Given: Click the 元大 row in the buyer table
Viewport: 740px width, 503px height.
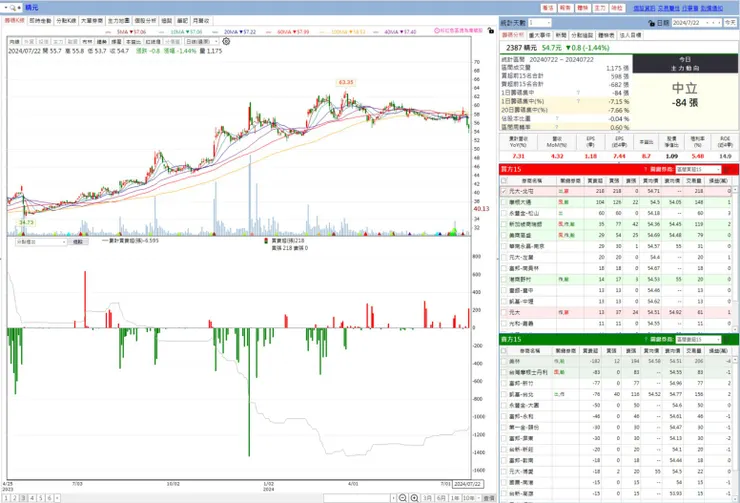Looking at the screenshot, I should 615,312.
